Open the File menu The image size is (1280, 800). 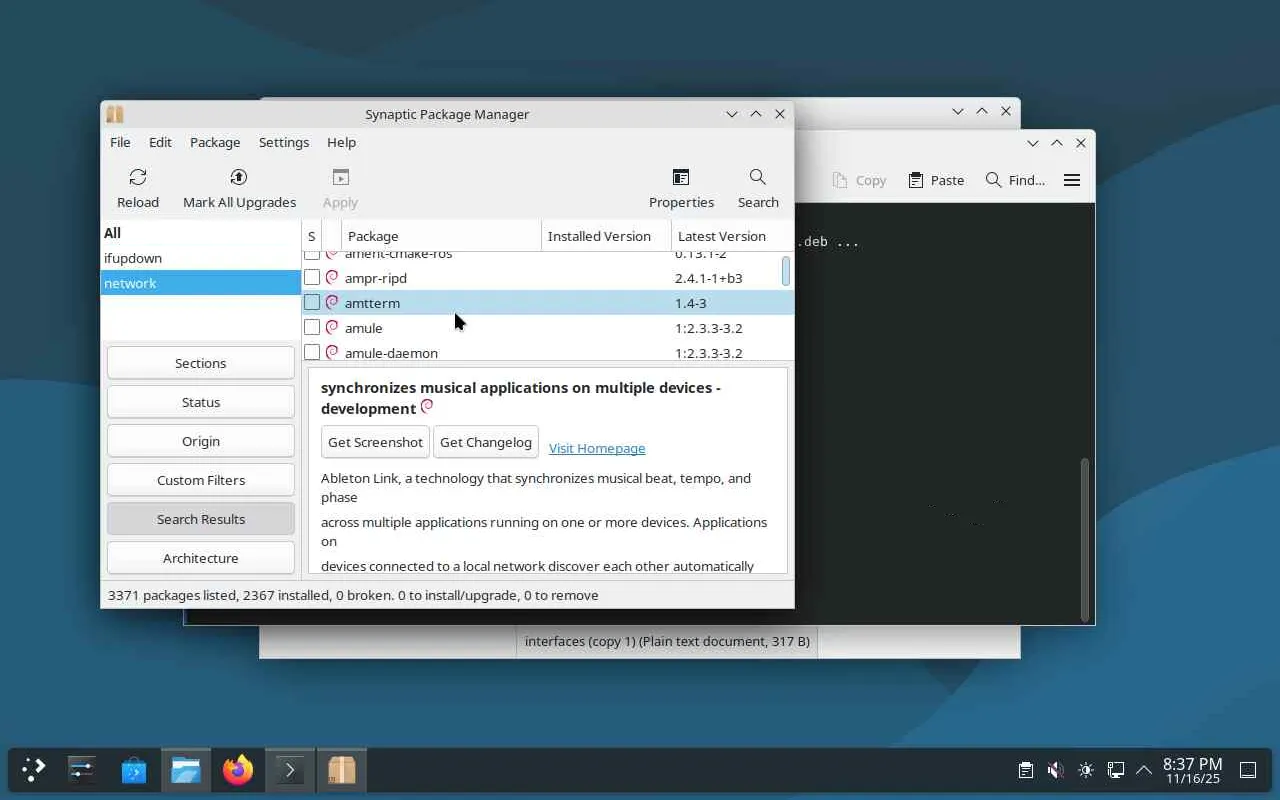tap(120, 142)
